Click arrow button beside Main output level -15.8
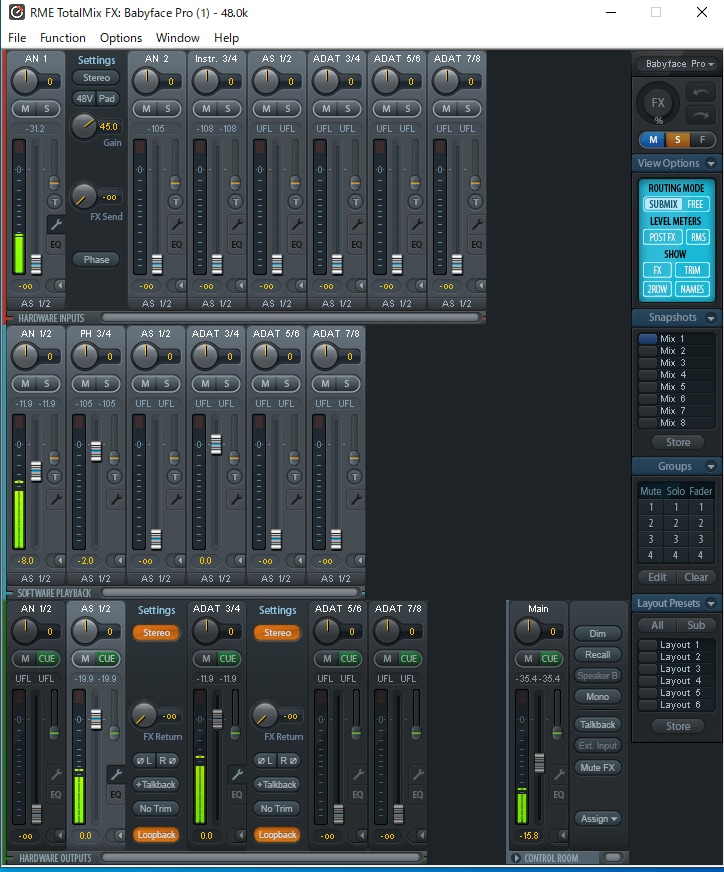 tap(558, 835)
